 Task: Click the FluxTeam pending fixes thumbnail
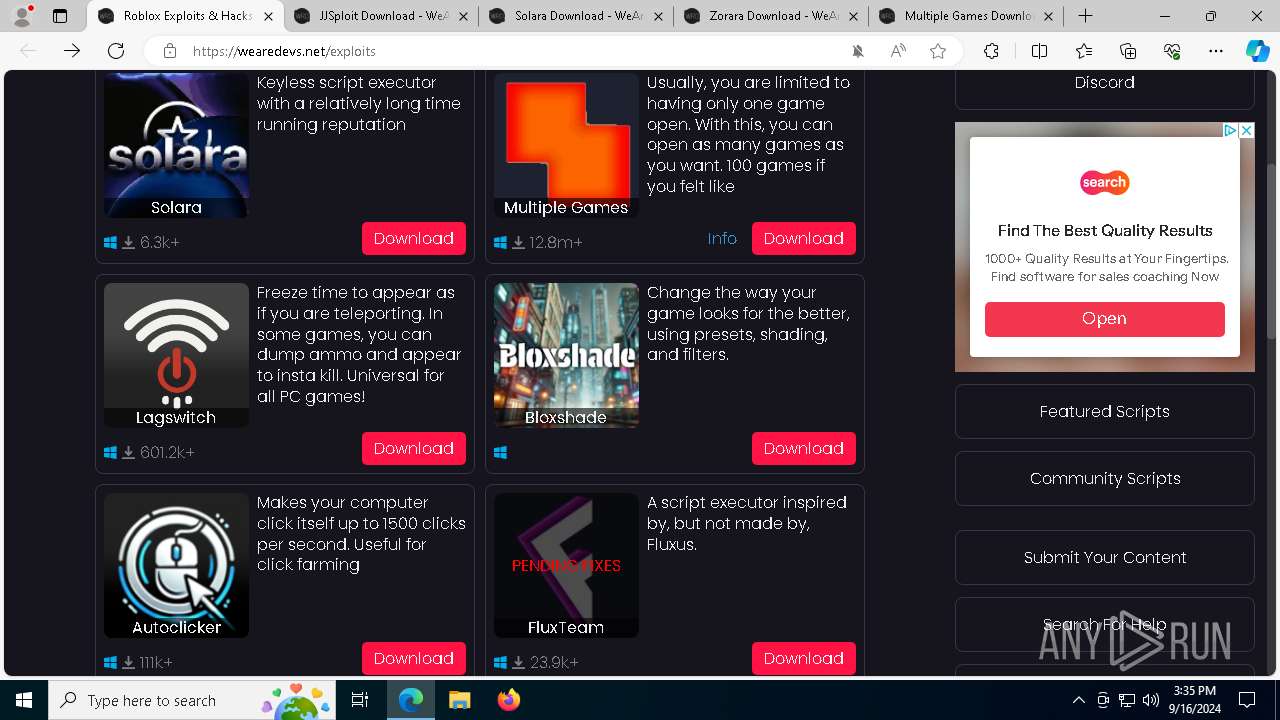(x=566, y=565)
